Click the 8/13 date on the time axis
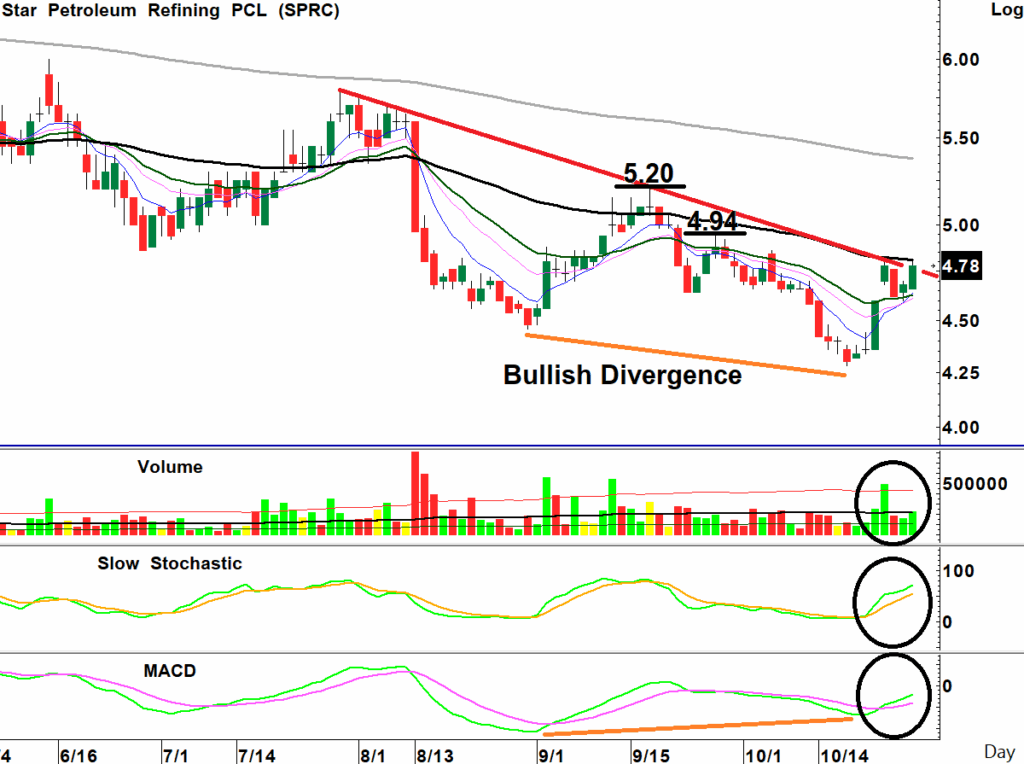Viewport: 1024px width, 764px height. (434, 750)
